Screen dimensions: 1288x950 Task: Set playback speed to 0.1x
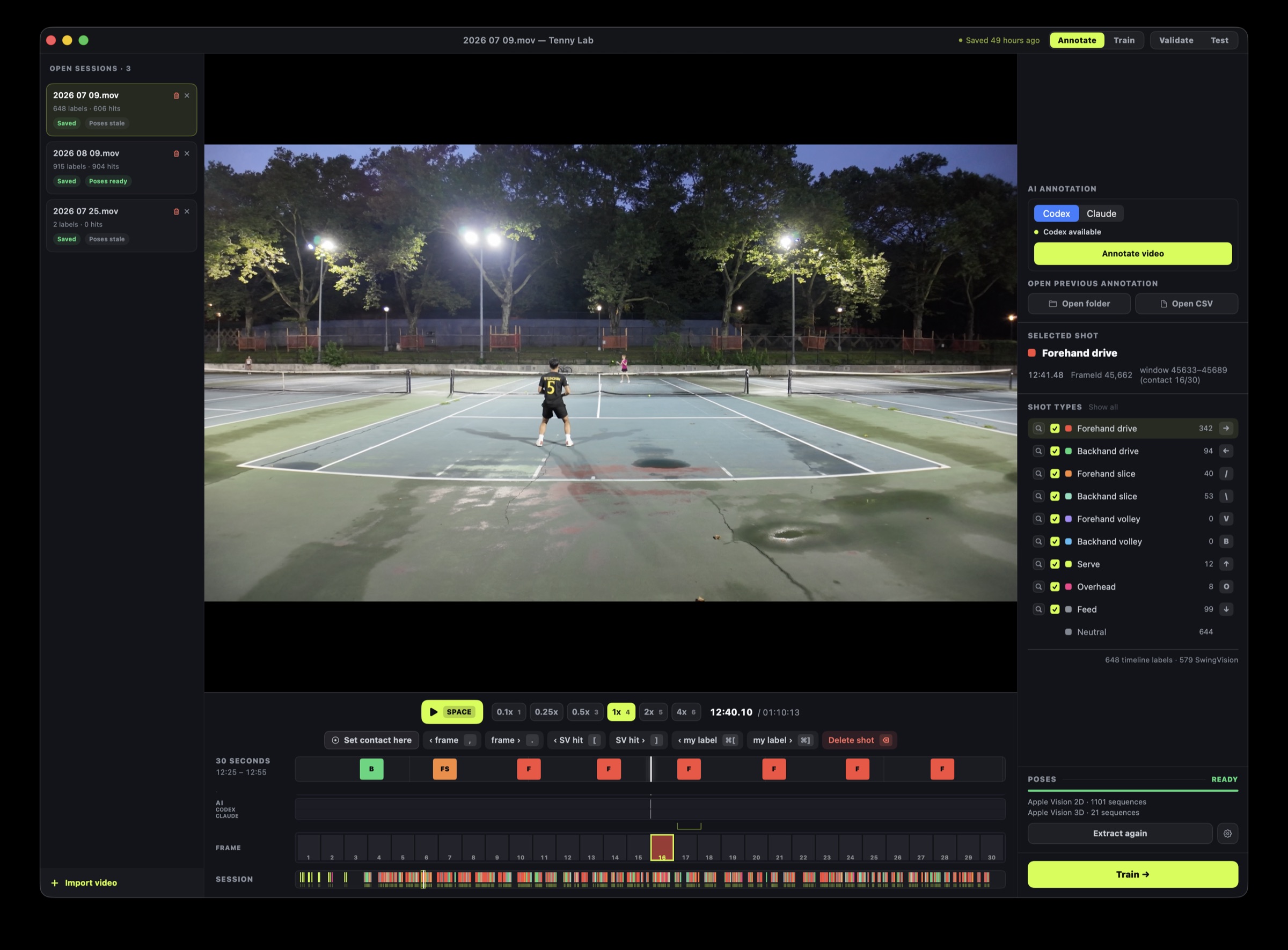point(509,712)
